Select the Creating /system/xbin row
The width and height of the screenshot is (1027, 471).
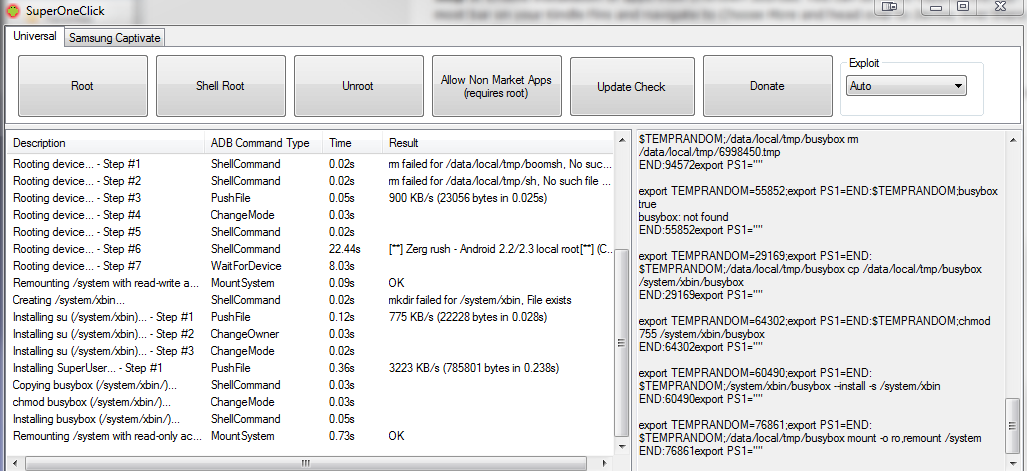tap(312, 300)
